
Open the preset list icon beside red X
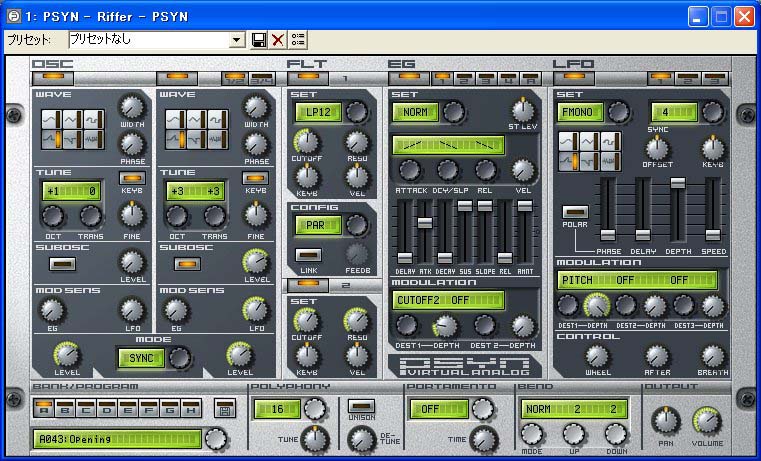point(298,40)
